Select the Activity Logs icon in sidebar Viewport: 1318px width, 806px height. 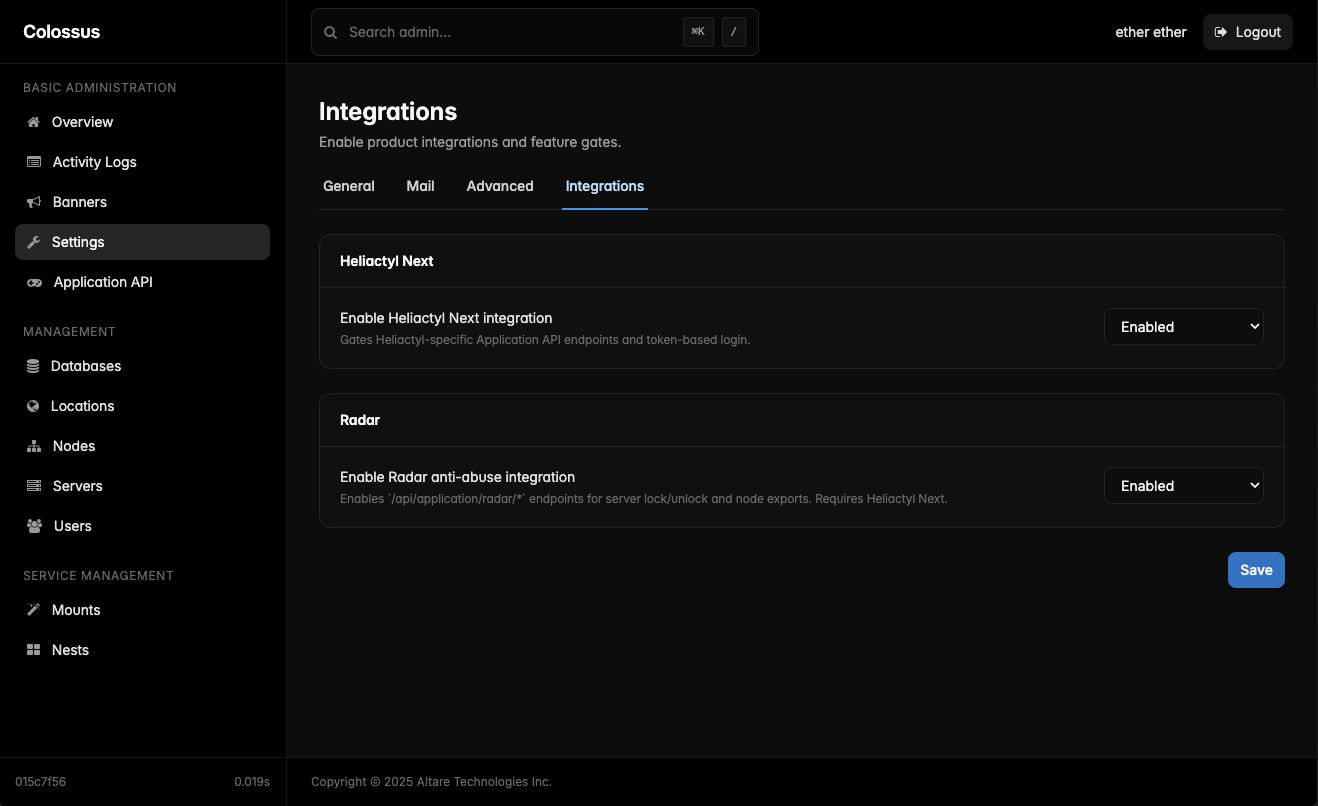pyautogui.click(x=33, y=162)
